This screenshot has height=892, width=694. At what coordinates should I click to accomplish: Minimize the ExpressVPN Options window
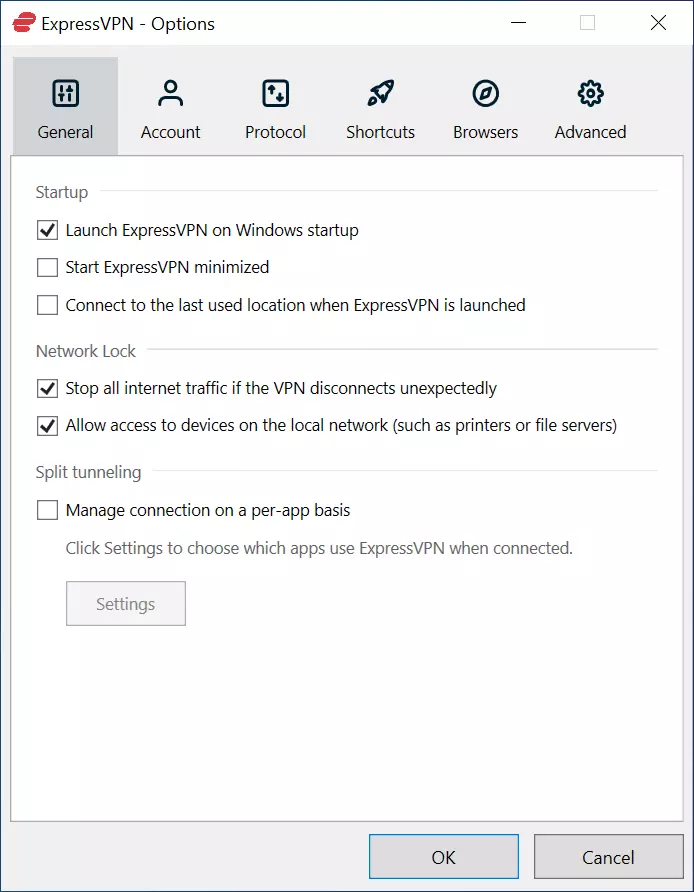518,23
